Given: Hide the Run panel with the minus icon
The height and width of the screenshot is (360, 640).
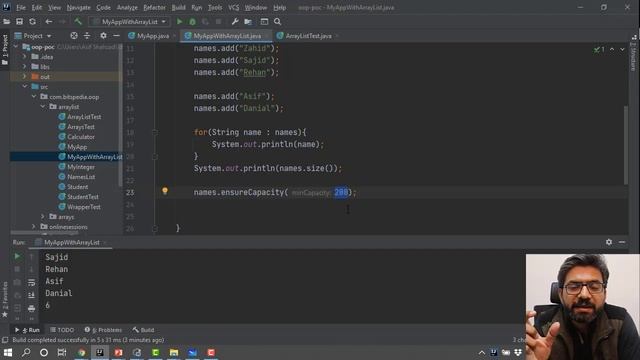Looking at the screenshot, I should point(622,242).
